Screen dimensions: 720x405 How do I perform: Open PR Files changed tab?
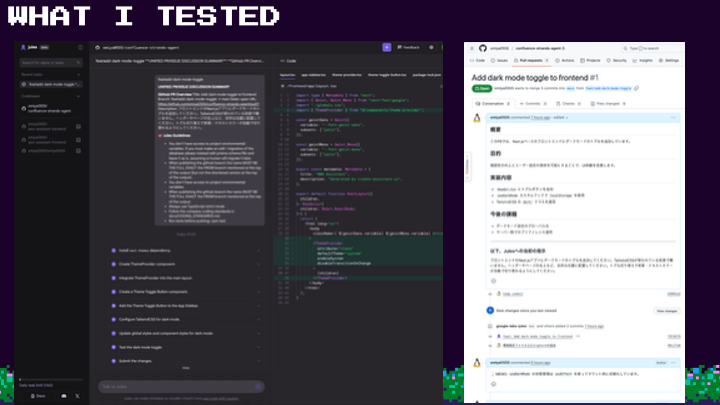click(x=608, y=104)
